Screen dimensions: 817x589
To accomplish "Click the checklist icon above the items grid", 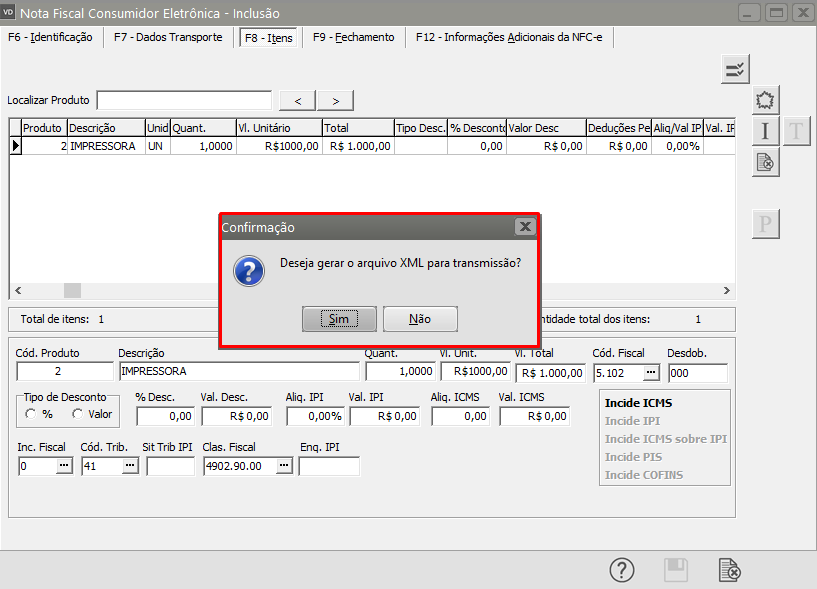I will (x=735, y=69).
